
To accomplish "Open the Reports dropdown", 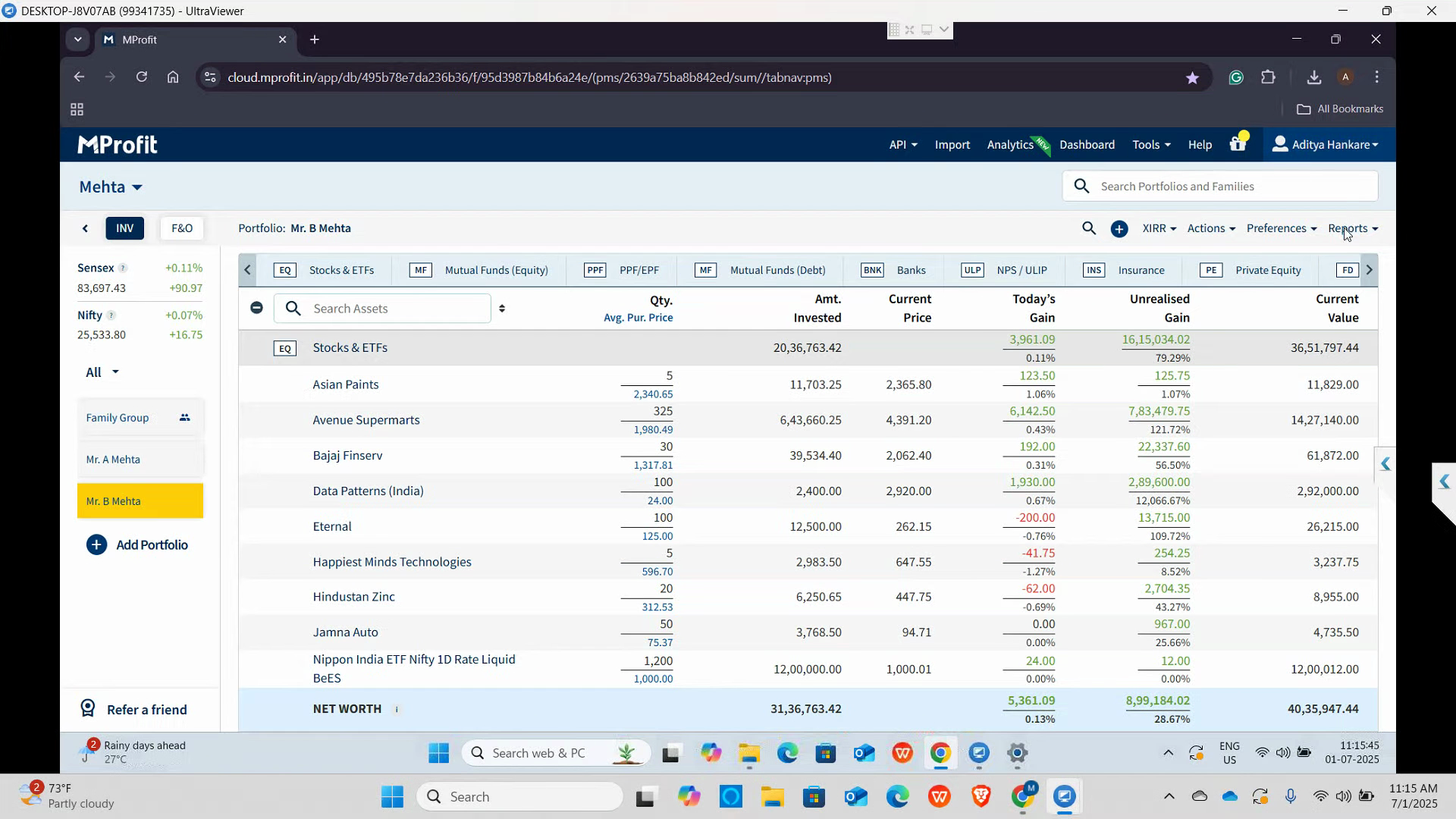I will point(1353,228).
